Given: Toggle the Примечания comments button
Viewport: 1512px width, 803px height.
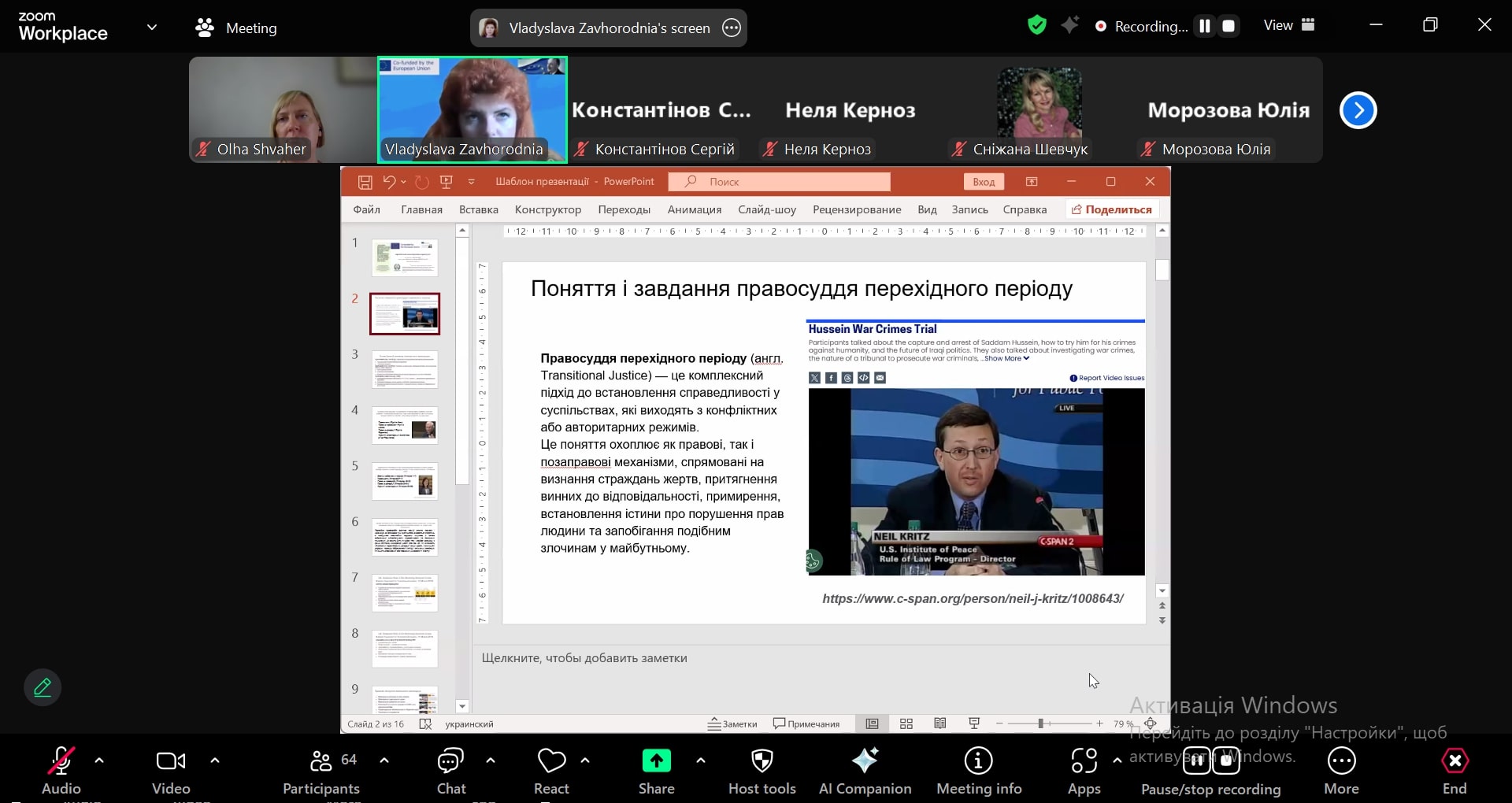Looking at the screenshot, I should click(806, 724).
